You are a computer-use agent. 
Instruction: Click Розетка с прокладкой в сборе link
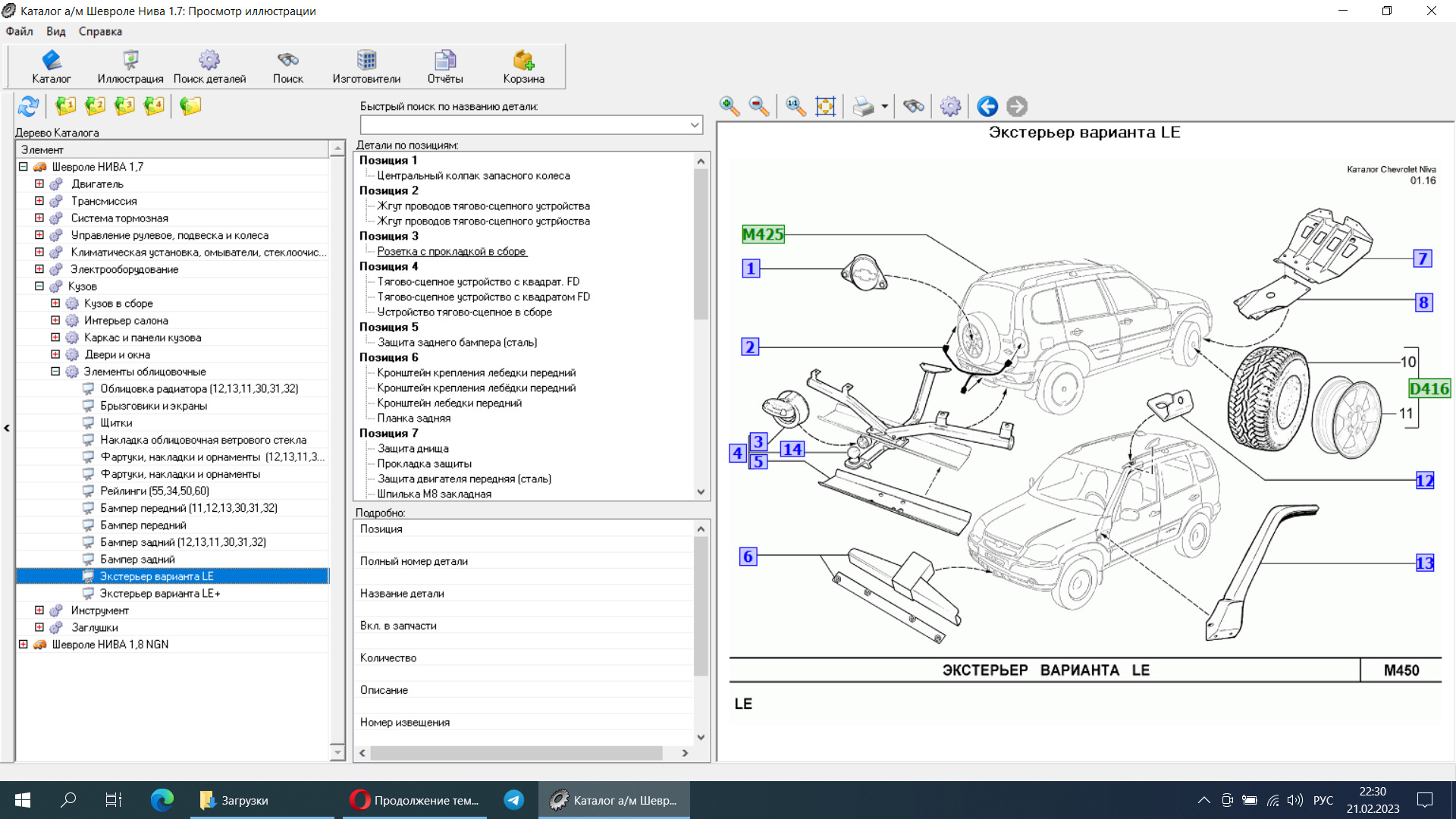click(x=451, y=252)
